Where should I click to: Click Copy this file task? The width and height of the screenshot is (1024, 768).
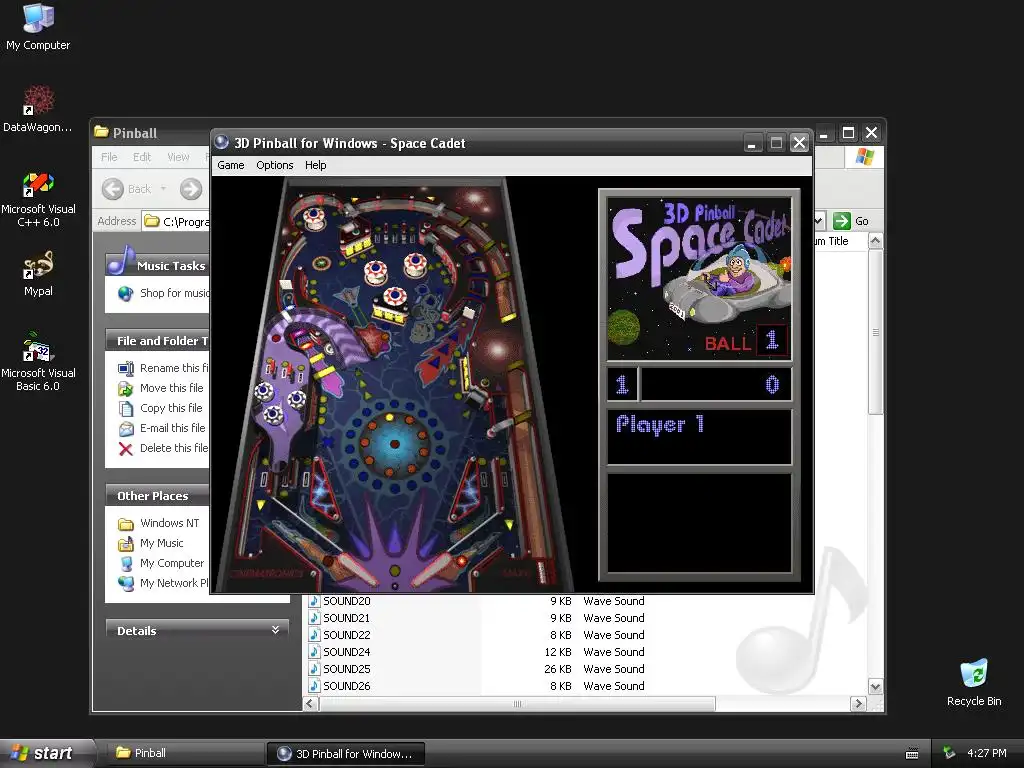click(171, 408)
